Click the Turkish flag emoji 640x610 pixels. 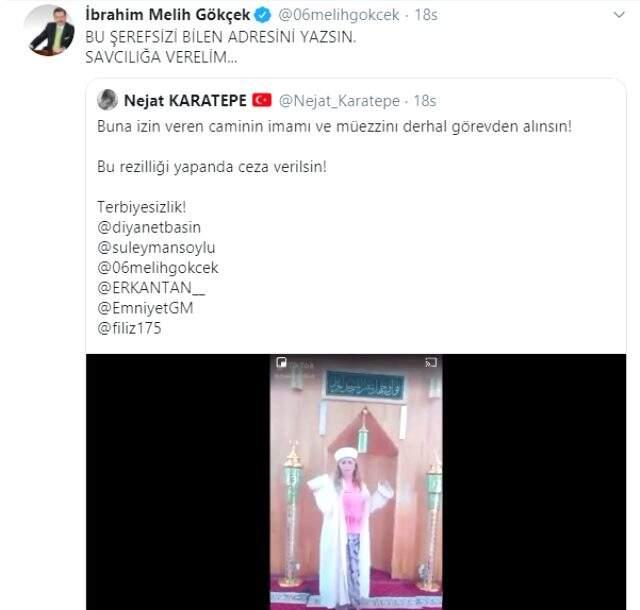click(x=262, y=101)
